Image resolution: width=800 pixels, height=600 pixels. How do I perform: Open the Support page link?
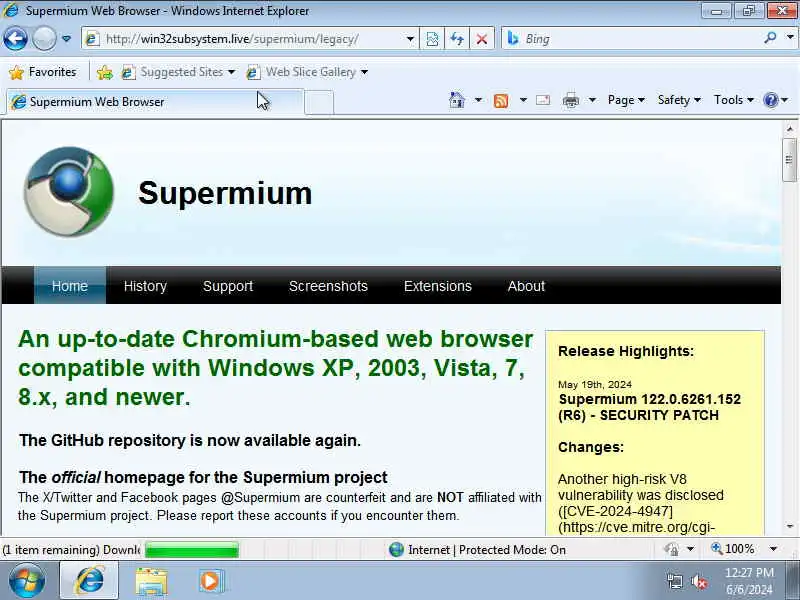228,286
